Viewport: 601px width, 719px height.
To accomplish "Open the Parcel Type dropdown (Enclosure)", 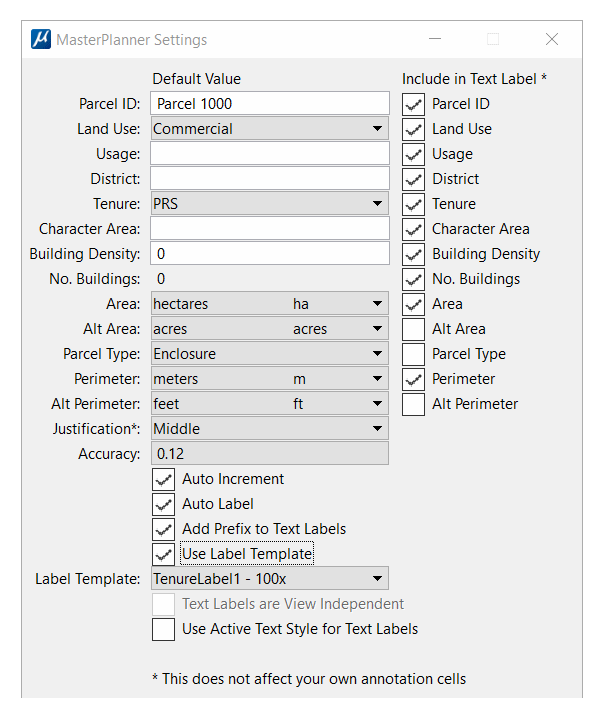I will 270,354.
